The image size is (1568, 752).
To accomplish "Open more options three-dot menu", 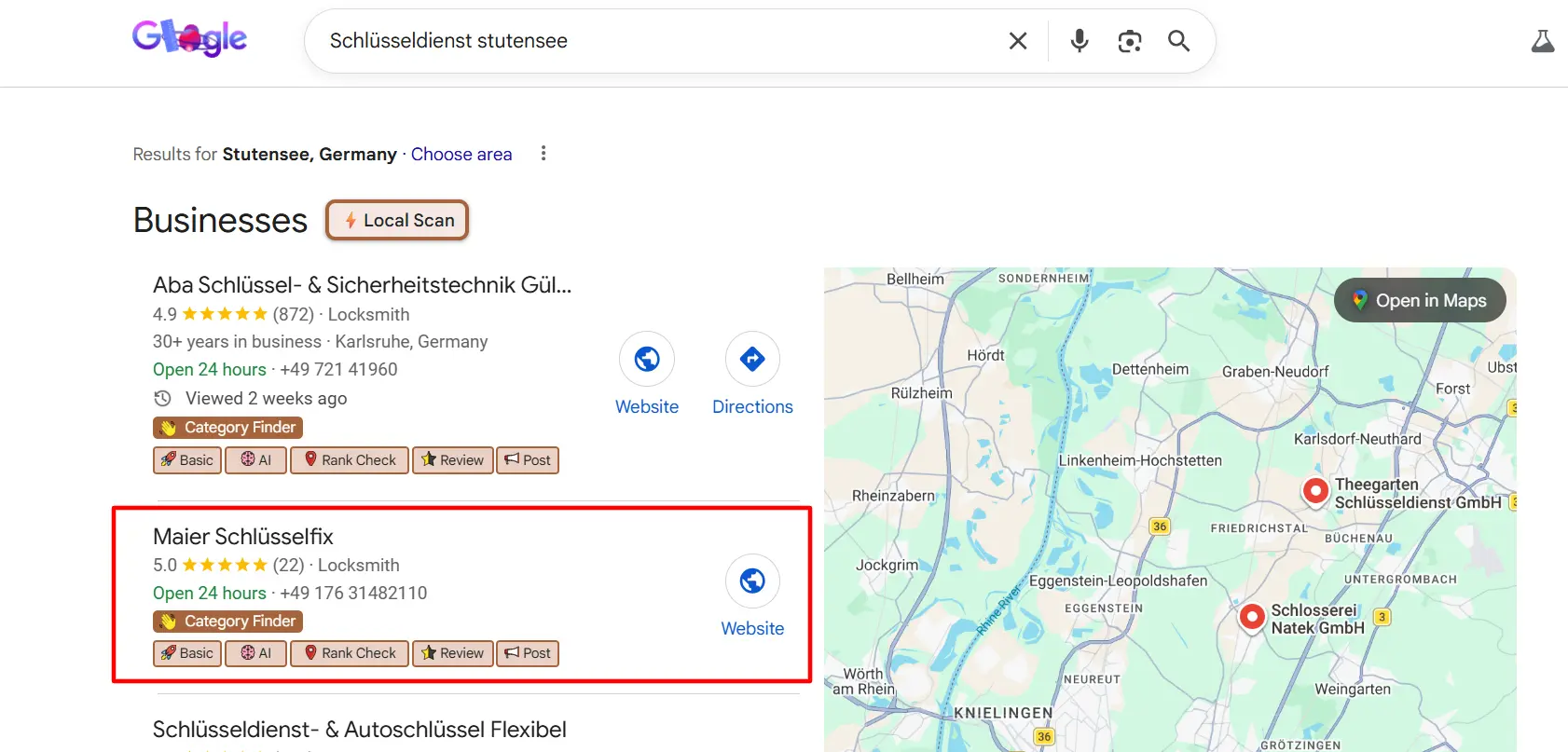I will [x=543, y=154].
